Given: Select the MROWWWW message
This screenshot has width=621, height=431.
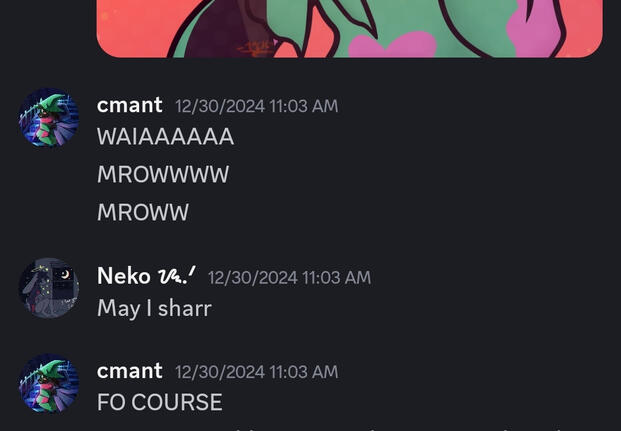Looking at the screenshot, I should 163,174.
